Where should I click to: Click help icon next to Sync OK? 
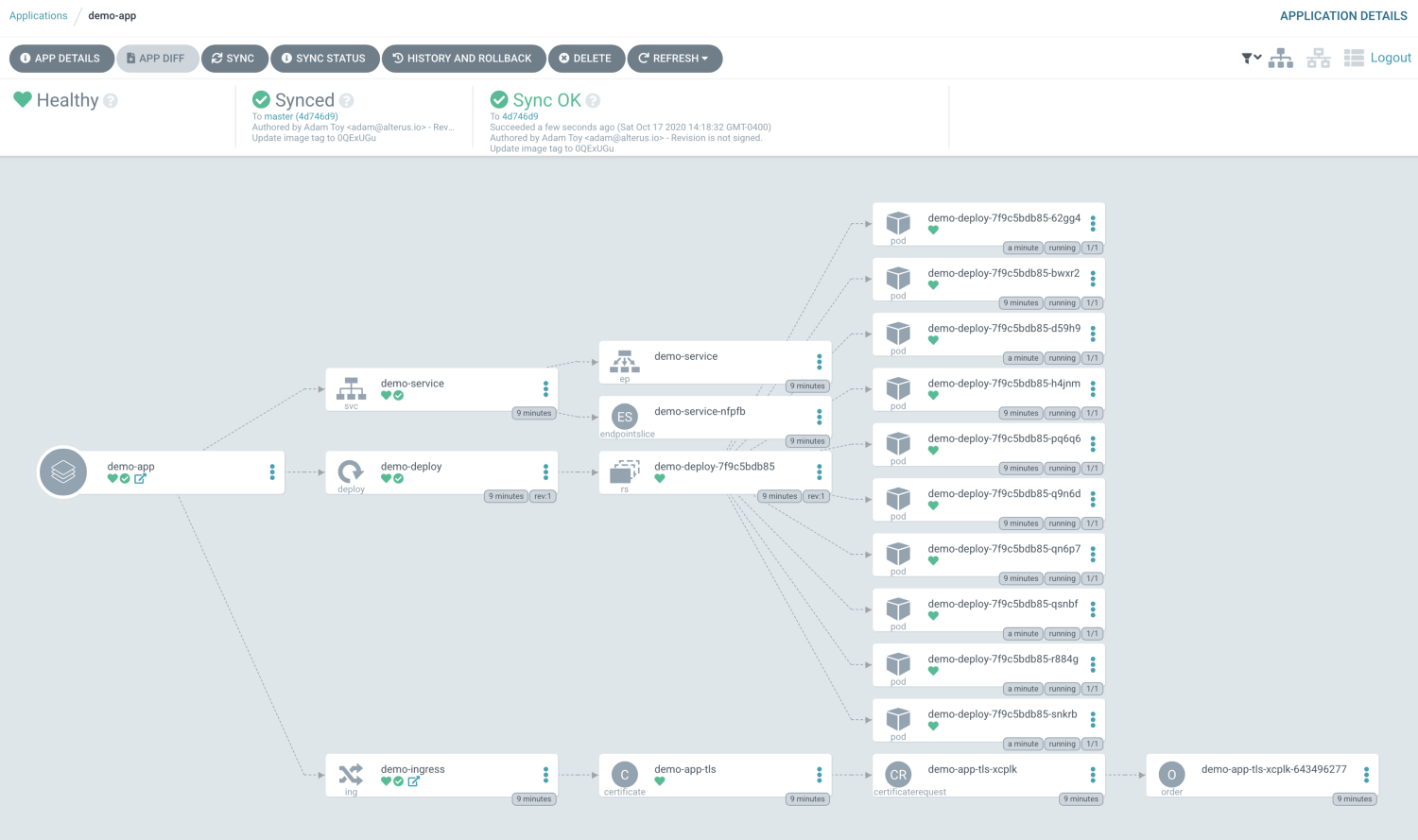coord(594,100)
